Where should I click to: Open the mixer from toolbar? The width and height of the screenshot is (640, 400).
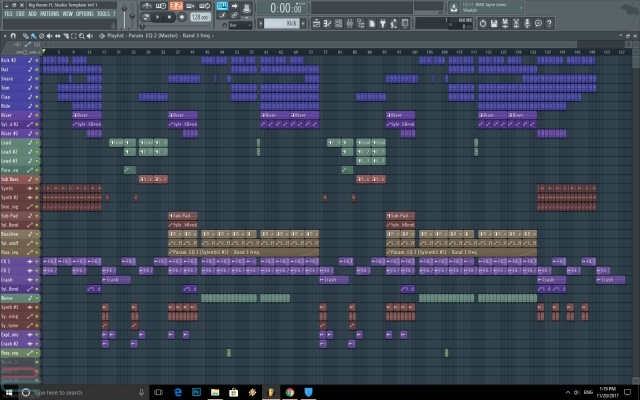tap(350, 24)
